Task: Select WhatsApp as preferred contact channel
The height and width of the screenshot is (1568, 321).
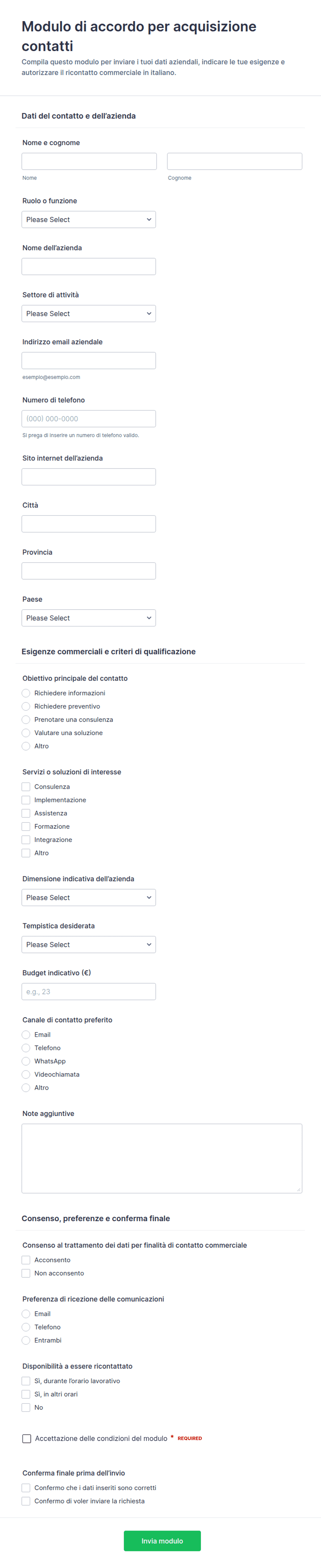Action: point(26,1061)
